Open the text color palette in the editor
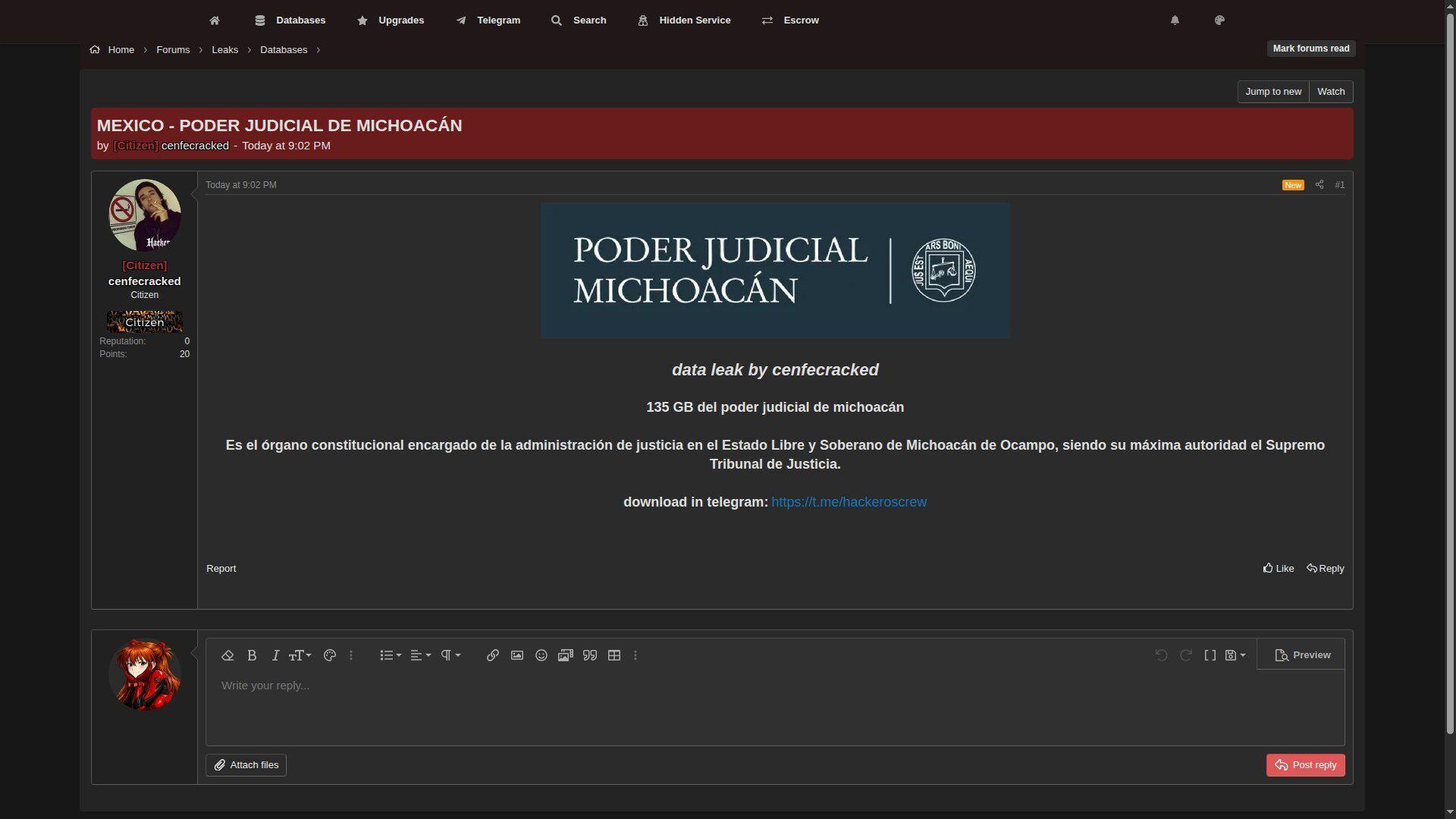The image size is (1456, 819). (330, 655)
